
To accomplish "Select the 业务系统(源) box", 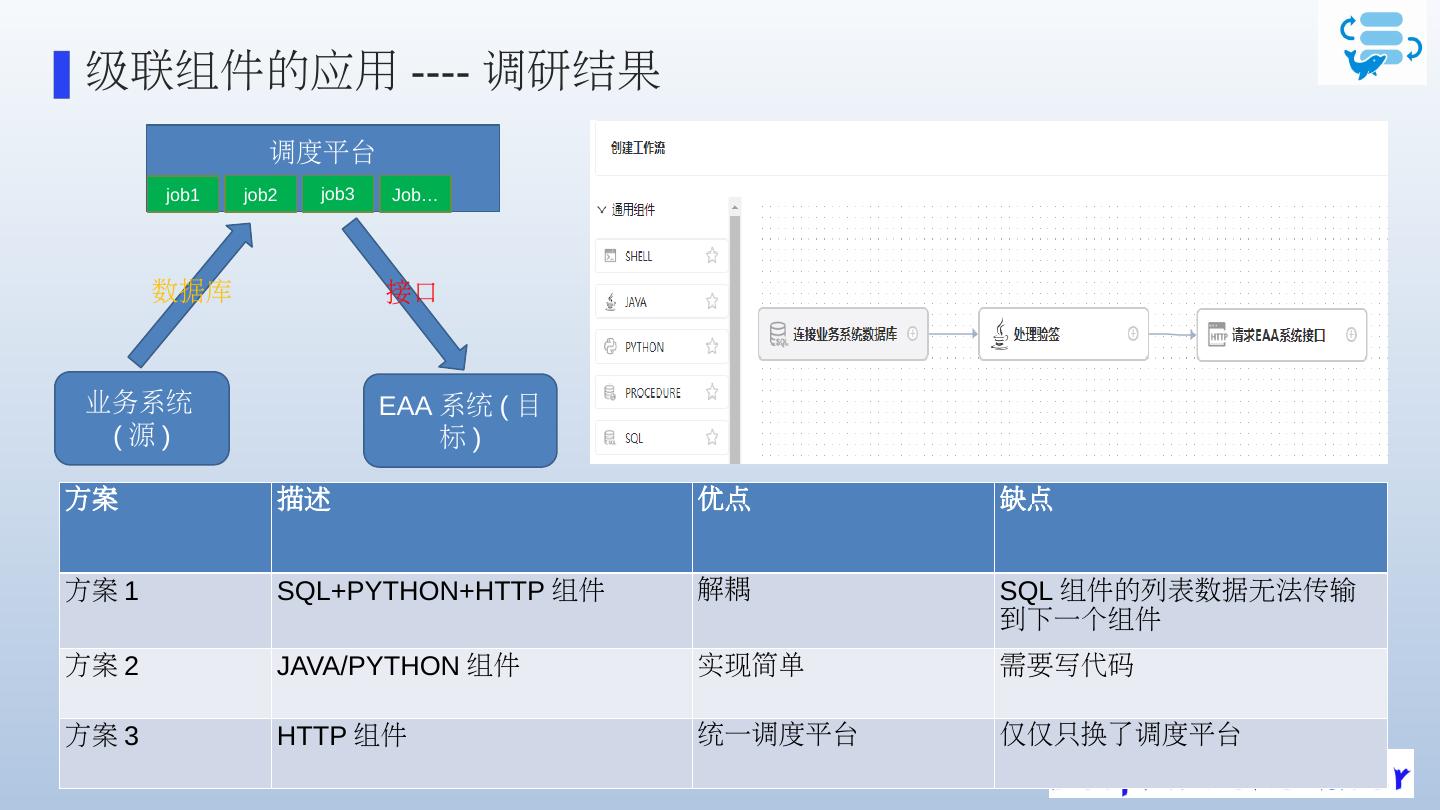I will click(x=141, y=418).
